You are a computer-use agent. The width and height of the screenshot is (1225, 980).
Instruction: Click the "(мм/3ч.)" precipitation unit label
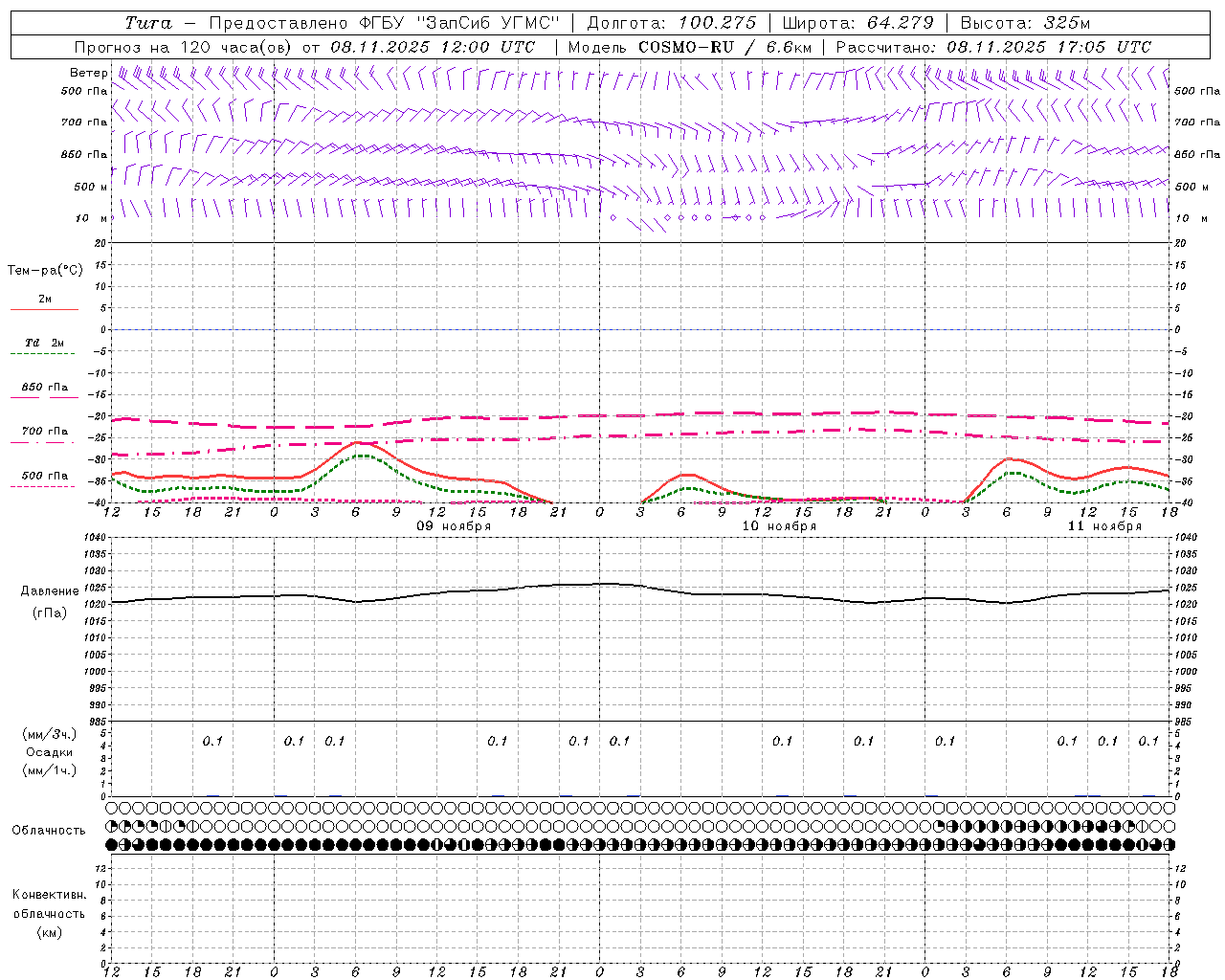pyautogui.click(x=49, y=734)
